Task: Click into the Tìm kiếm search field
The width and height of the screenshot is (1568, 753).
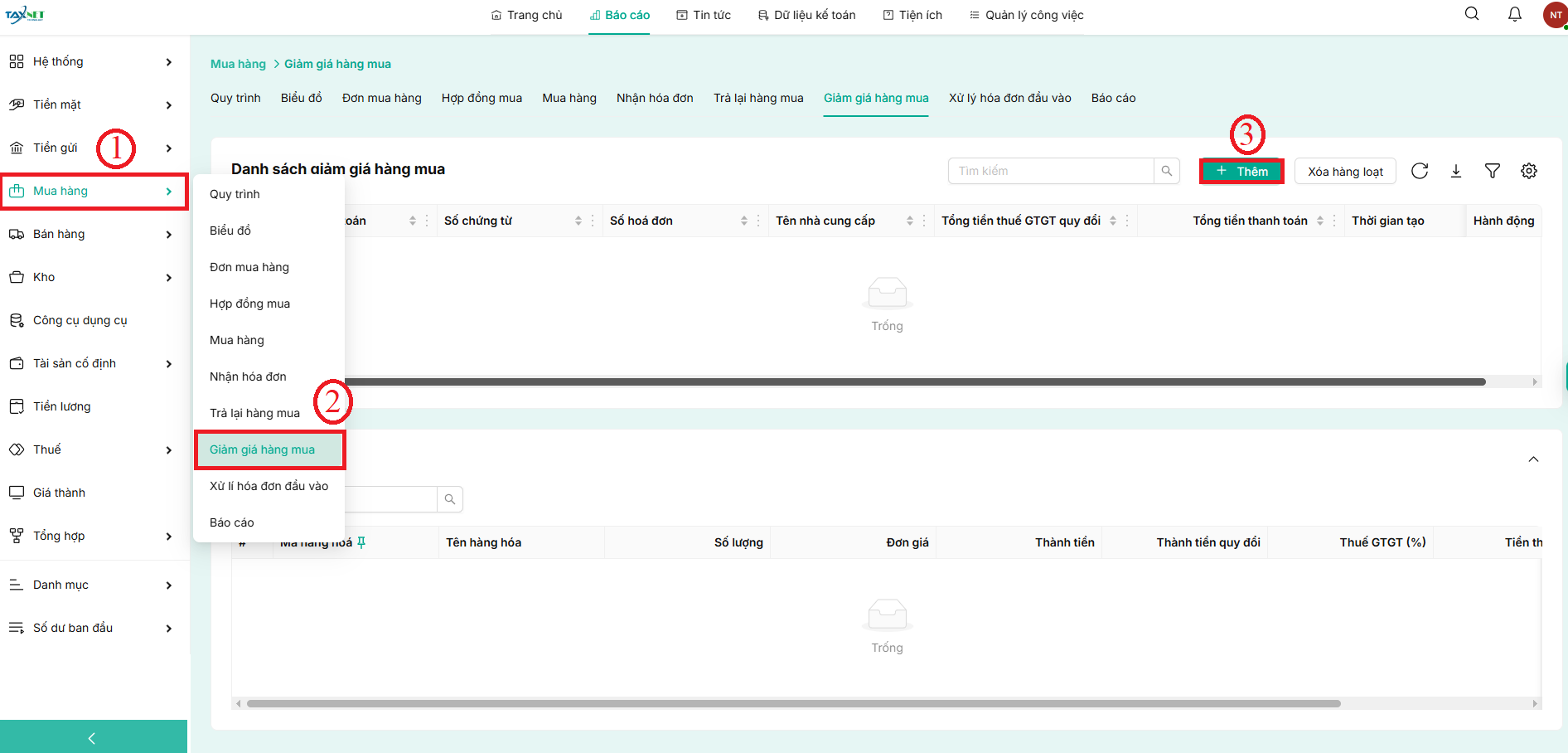Action: pos(1050,171)
